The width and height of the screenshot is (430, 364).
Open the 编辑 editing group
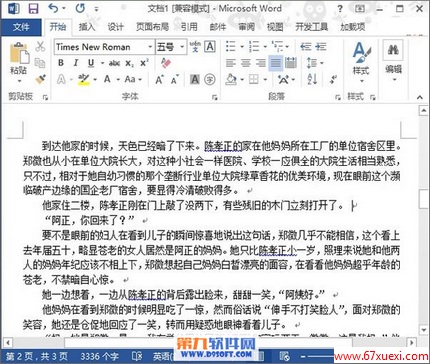click(x=393, y=60)
